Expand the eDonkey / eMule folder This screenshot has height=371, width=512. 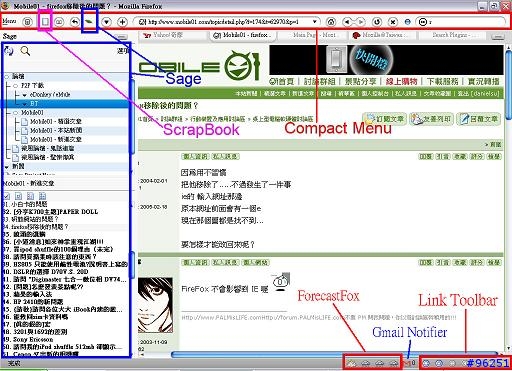point(24,95)
